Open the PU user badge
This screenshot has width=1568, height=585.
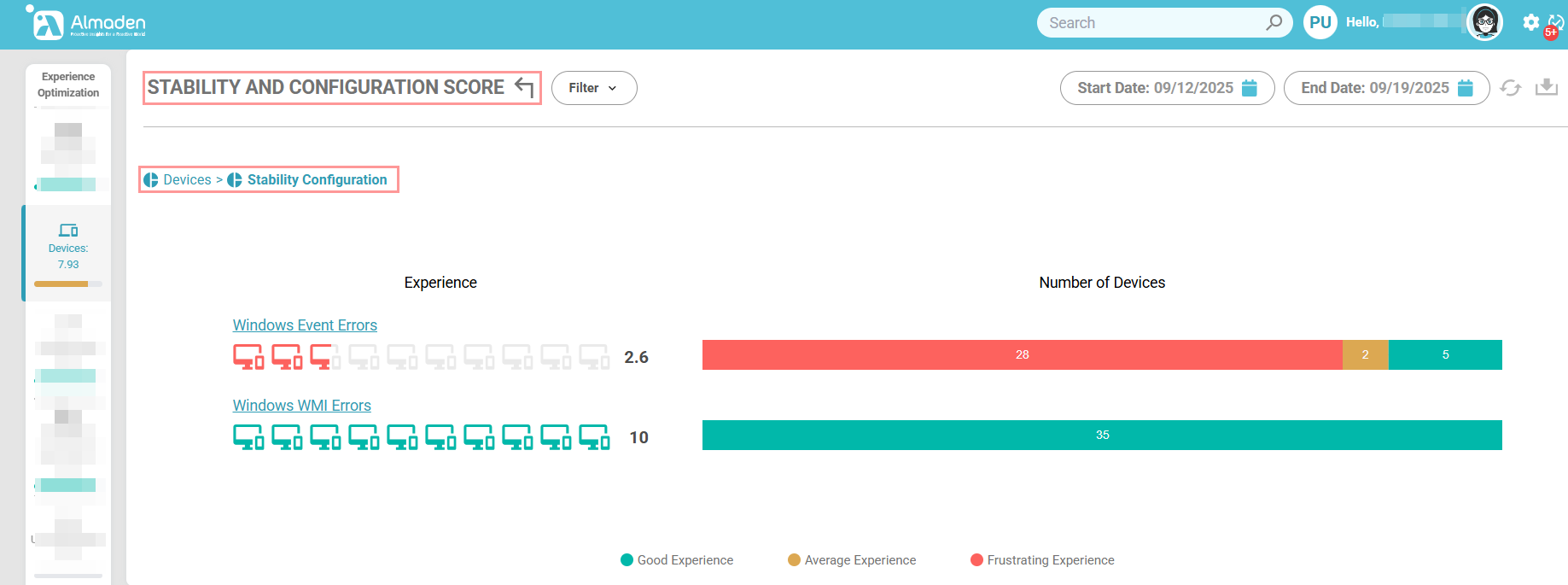pyautogui.click(x=1320, y=23)
